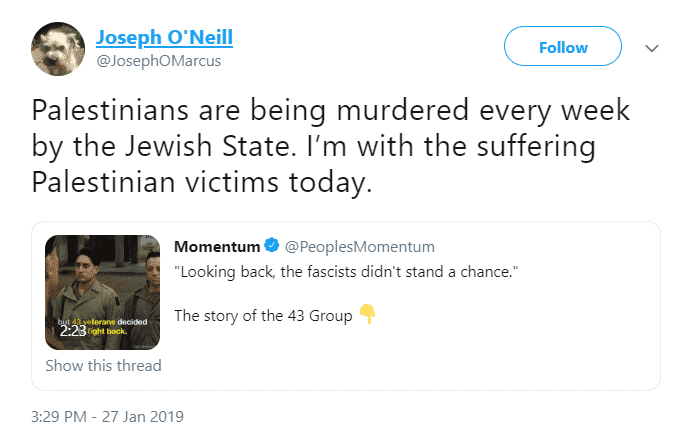674x435 pixels.
Task: Click the @JosephOMarcus handle
Action: (x=159, y=61)
